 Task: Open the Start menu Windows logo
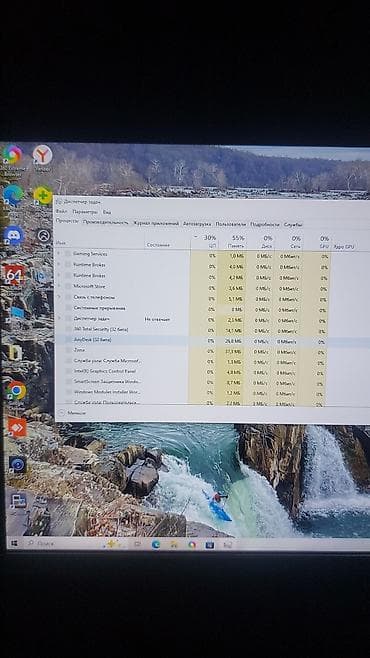click(14, 543)
